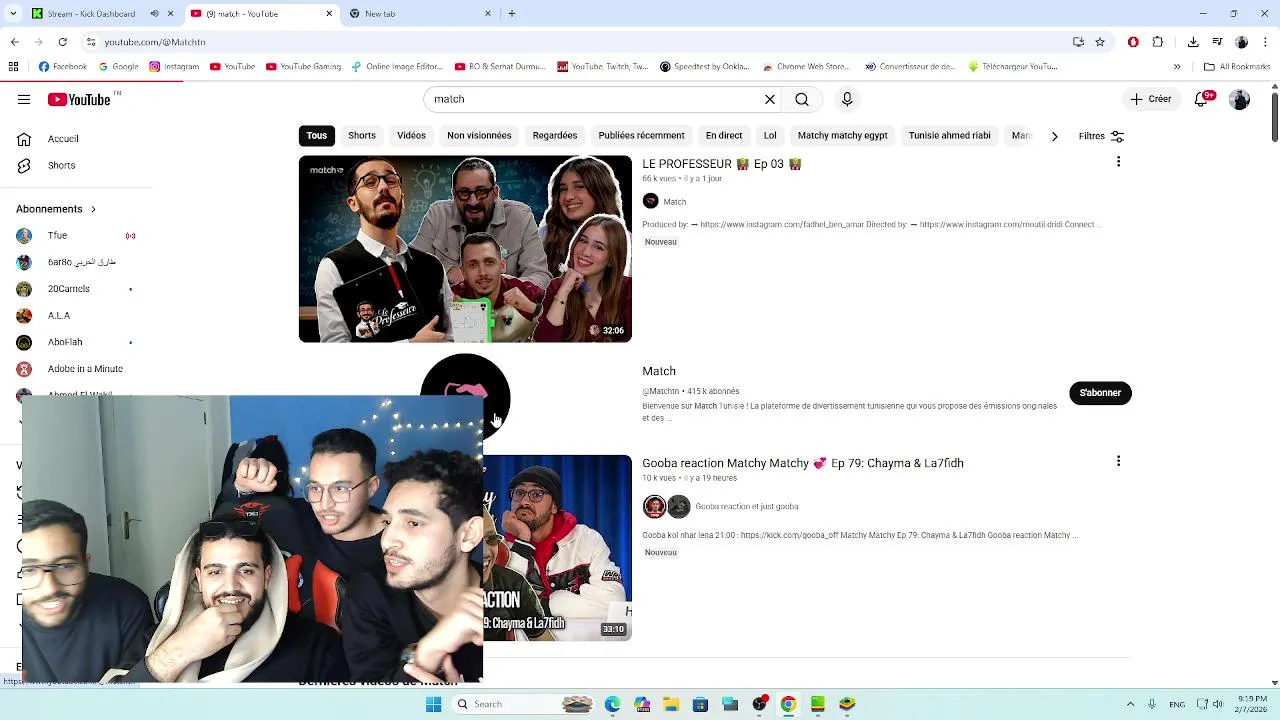
Task: Open the tab search dropdown arrow
Action: point(12,14)
